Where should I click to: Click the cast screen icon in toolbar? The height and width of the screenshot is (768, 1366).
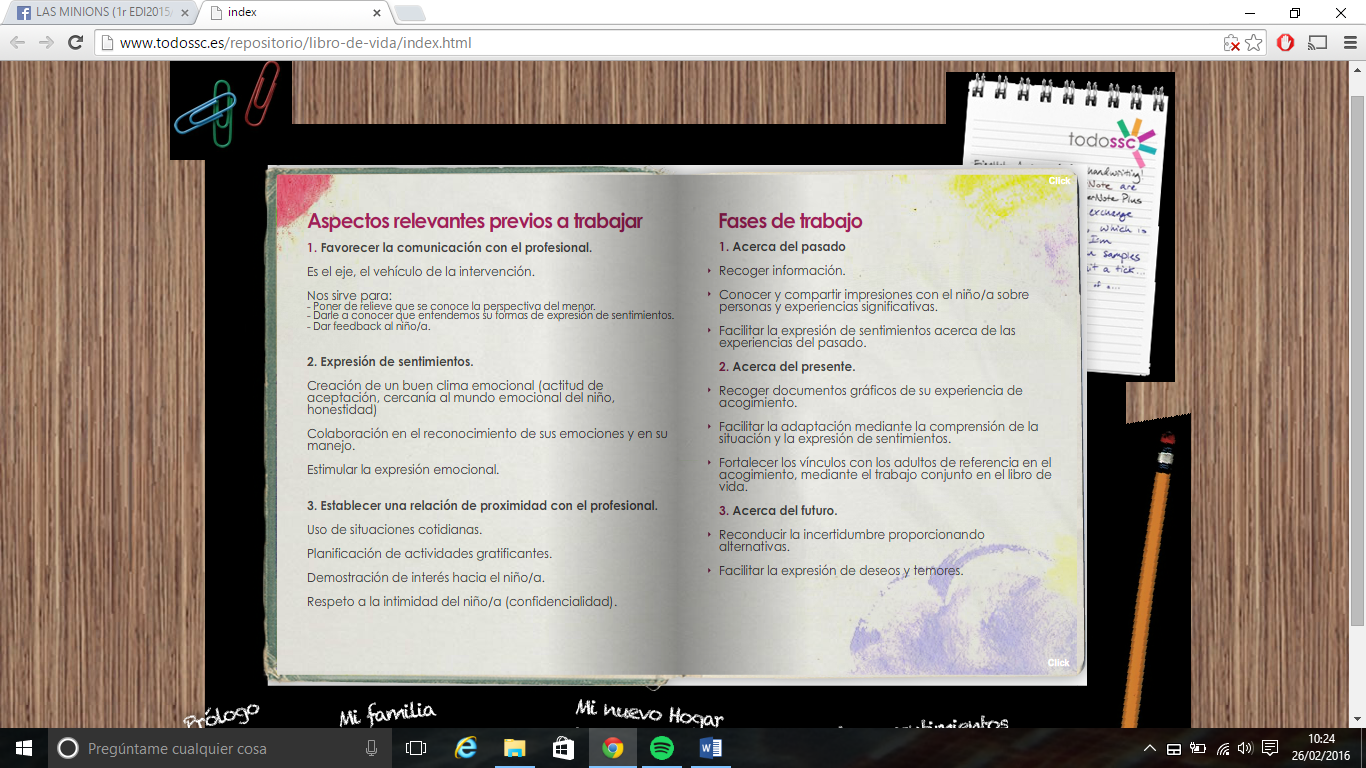1317,43
